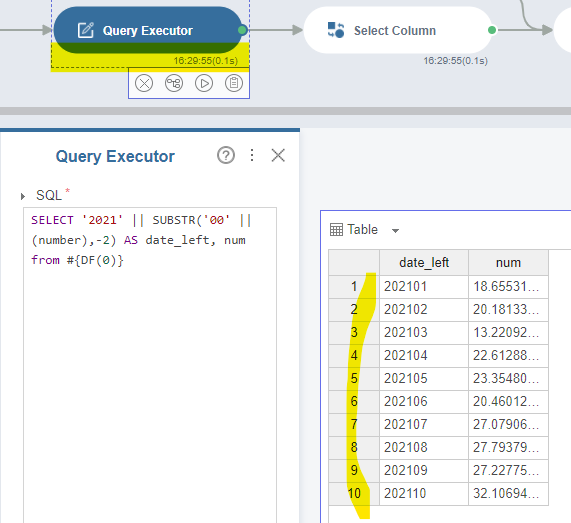Click the num column header
Image resolution: width=571 pixels, height=523 pixels.
point(508,263)
